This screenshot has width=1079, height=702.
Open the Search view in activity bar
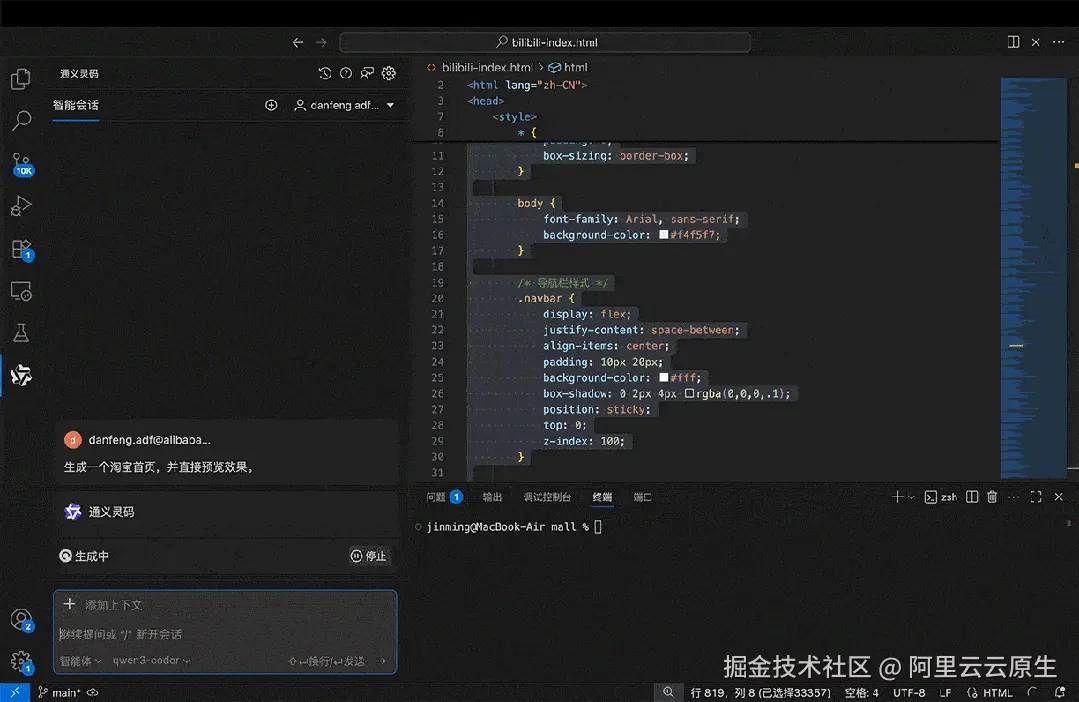click(21, 121)
